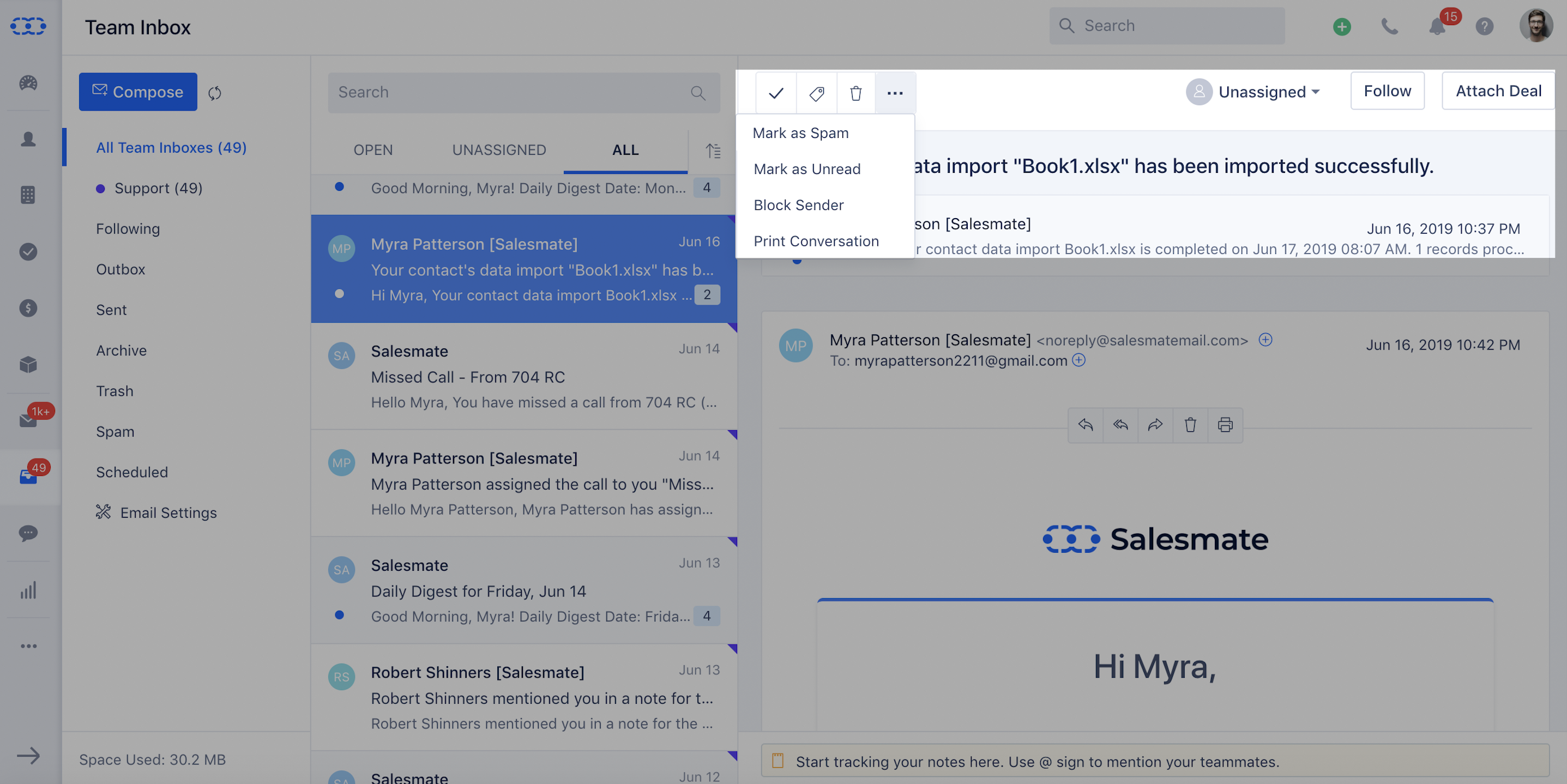Open the Companies building sidebar icon
This screenshot has width=1567, height=784.
[28, 195]
